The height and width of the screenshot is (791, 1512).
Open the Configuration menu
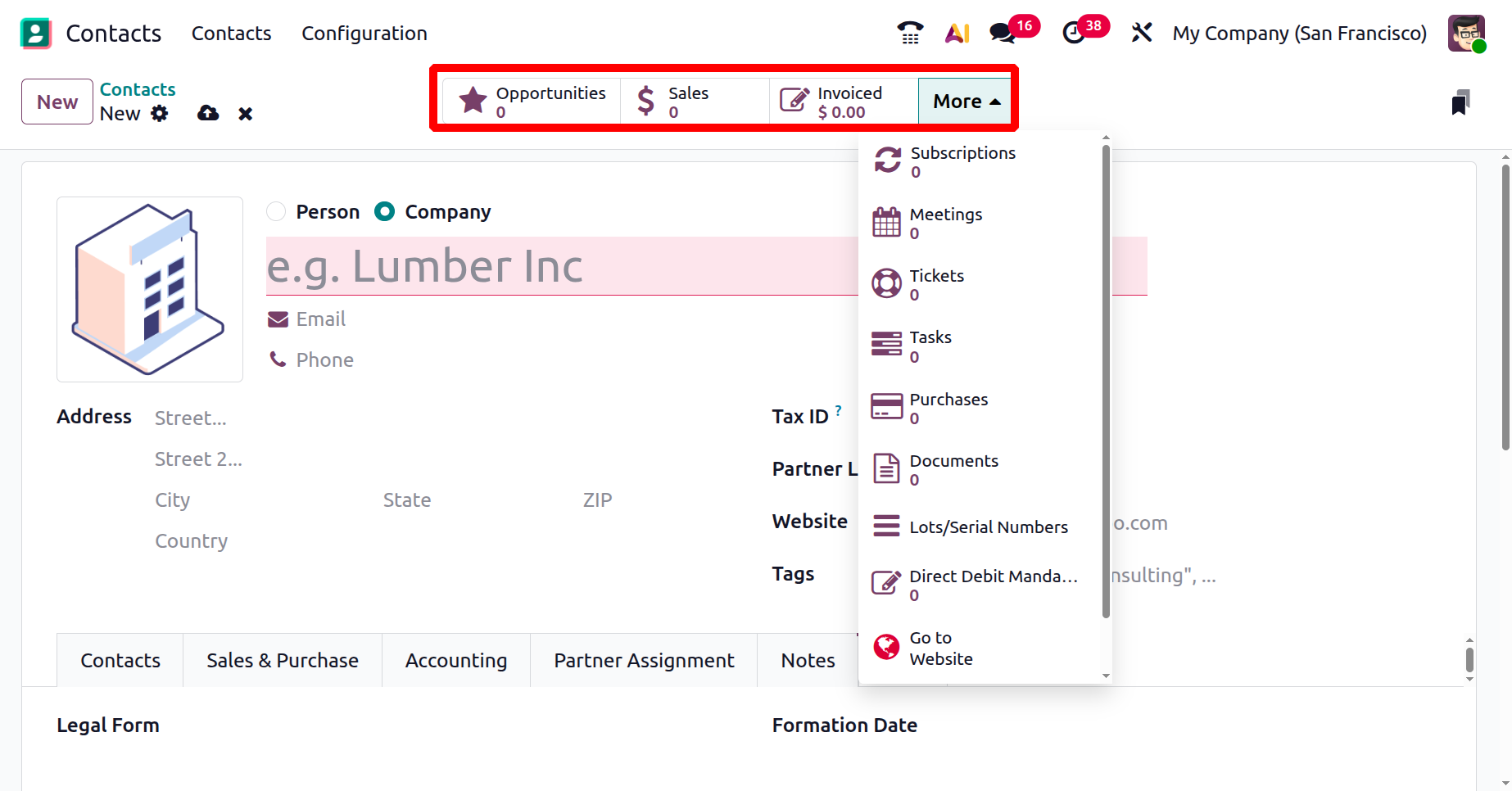pos(364,34)
